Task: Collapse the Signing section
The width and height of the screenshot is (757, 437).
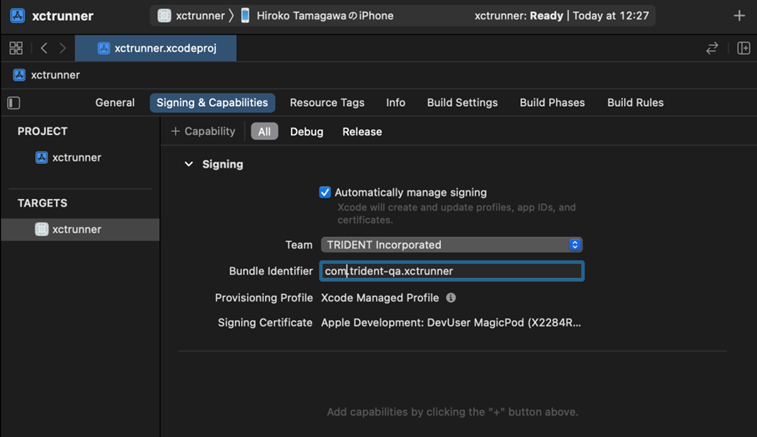Action: (x=189, y=164)
